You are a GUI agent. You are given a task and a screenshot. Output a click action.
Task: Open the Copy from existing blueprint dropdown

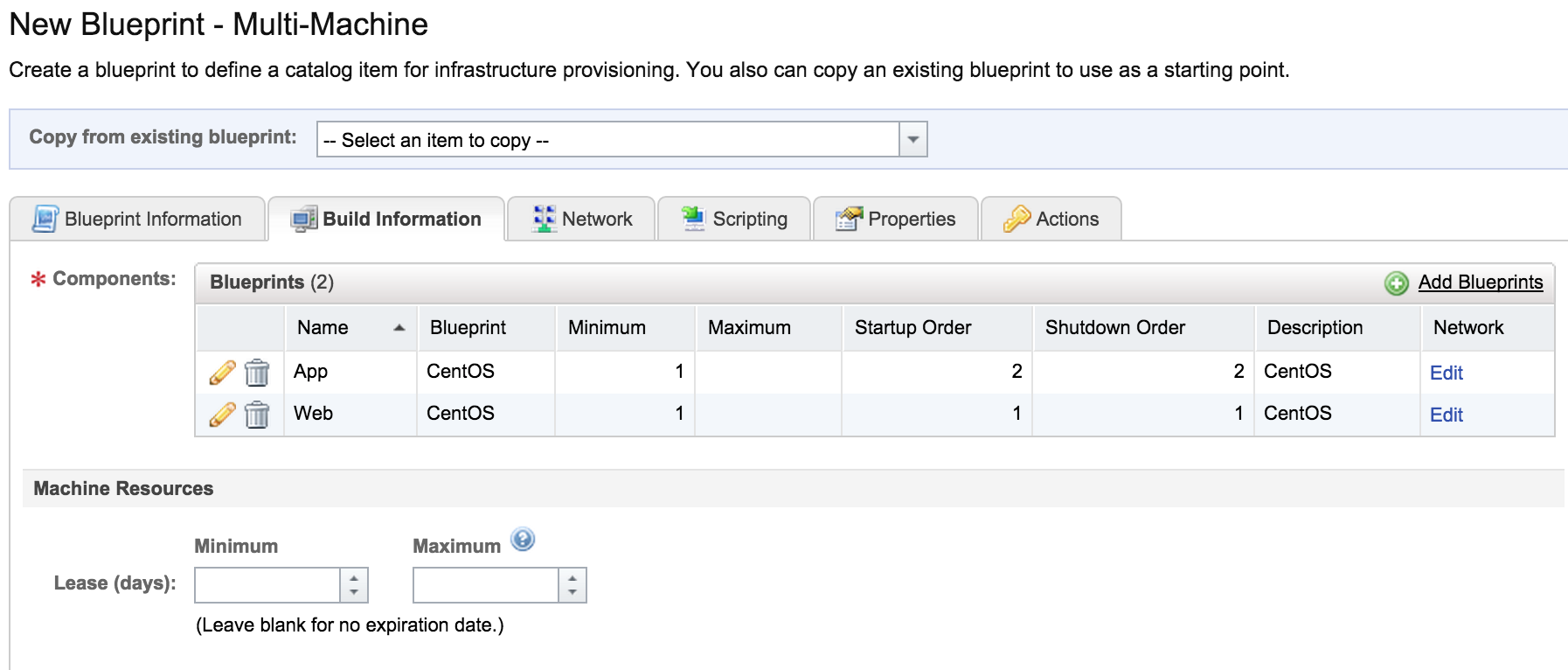point(912,140)
